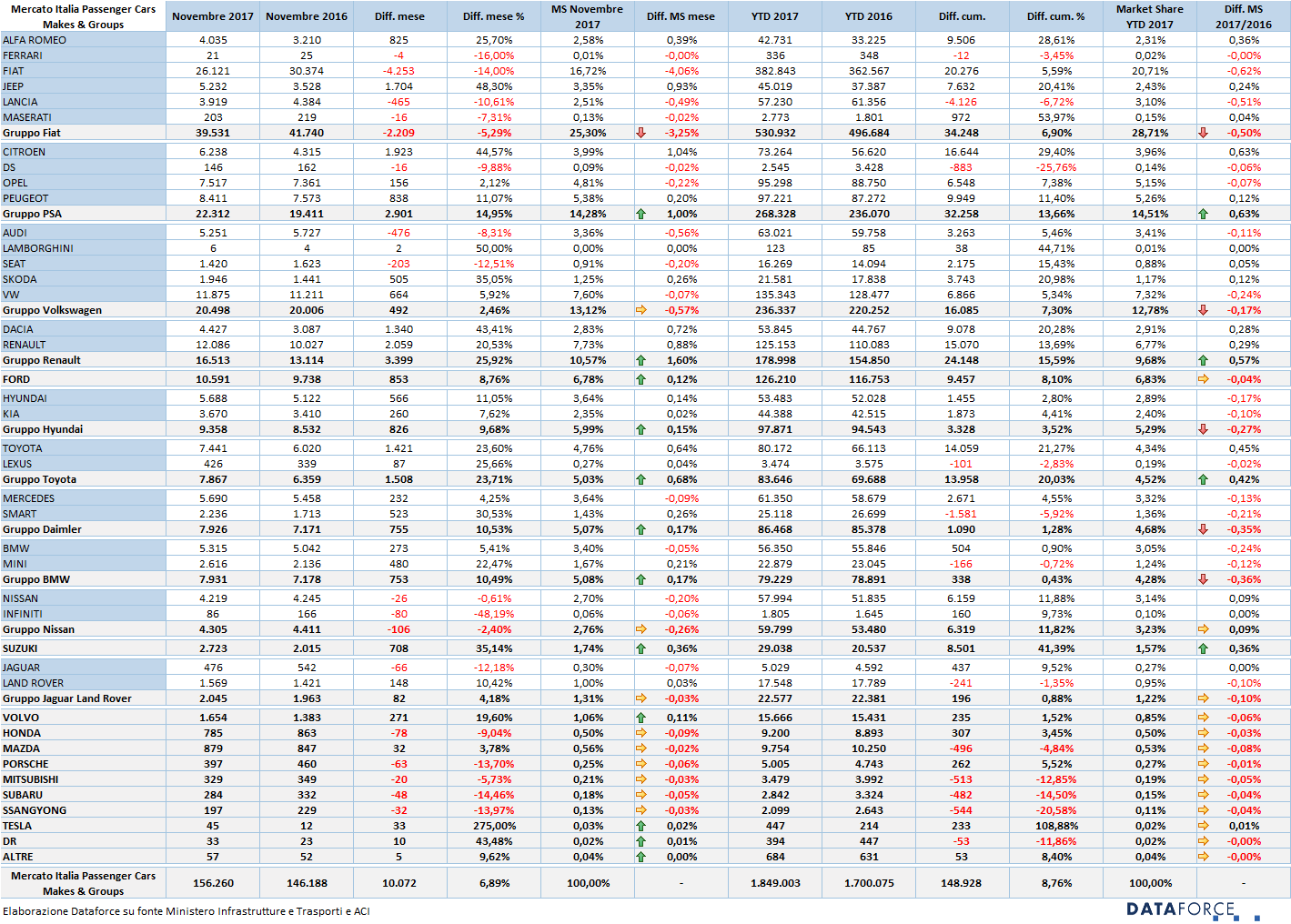Image resolution: width=1291 pixels, height=924 pixels.
Task: Click the Gruppo Jaguar Land Rover row label
Action: click(67, 698)
